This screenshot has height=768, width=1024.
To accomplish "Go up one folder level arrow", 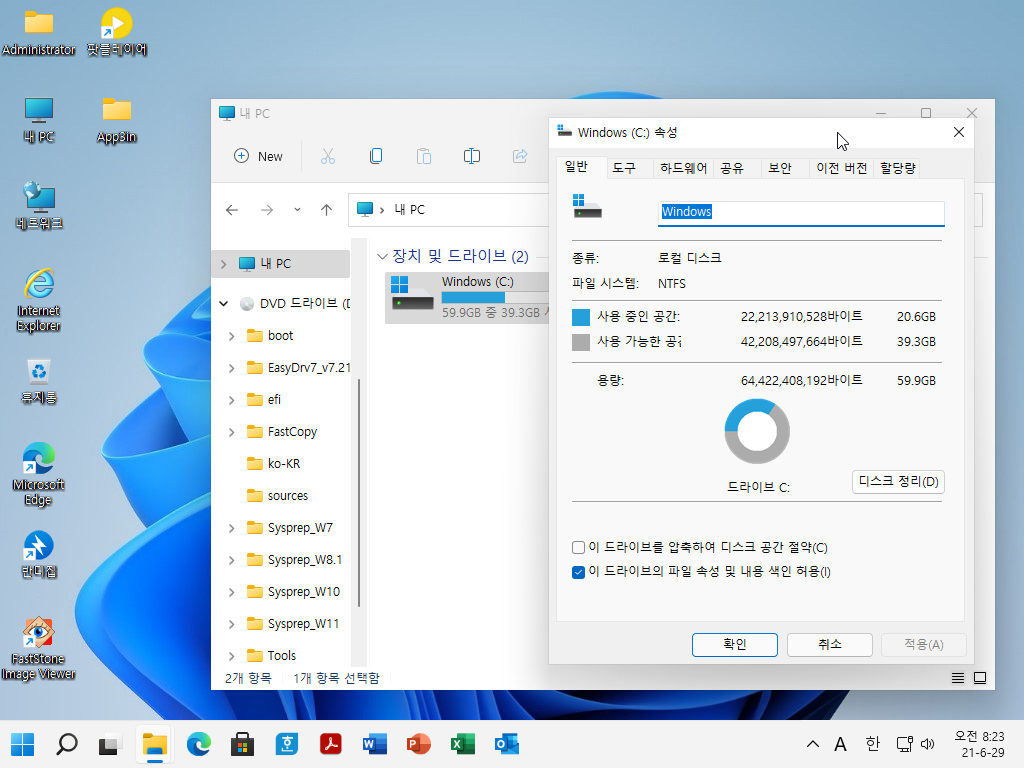I will pyautogui.click(x=327, y=210).
